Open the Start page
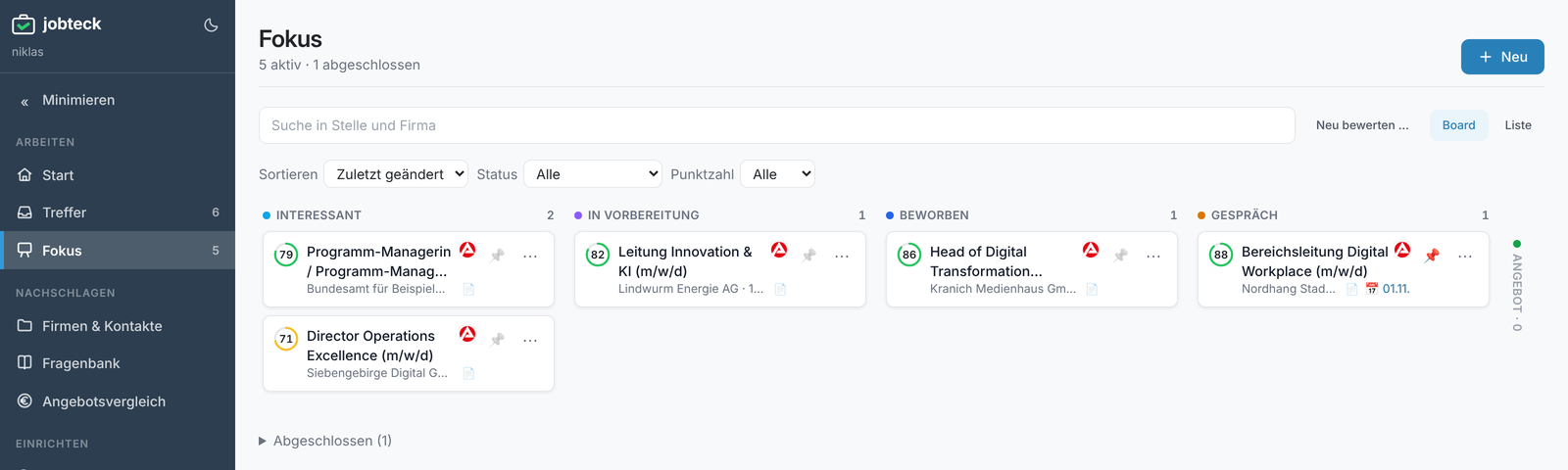The width and height of the screenshot is (1568, 470). point(118,175)
